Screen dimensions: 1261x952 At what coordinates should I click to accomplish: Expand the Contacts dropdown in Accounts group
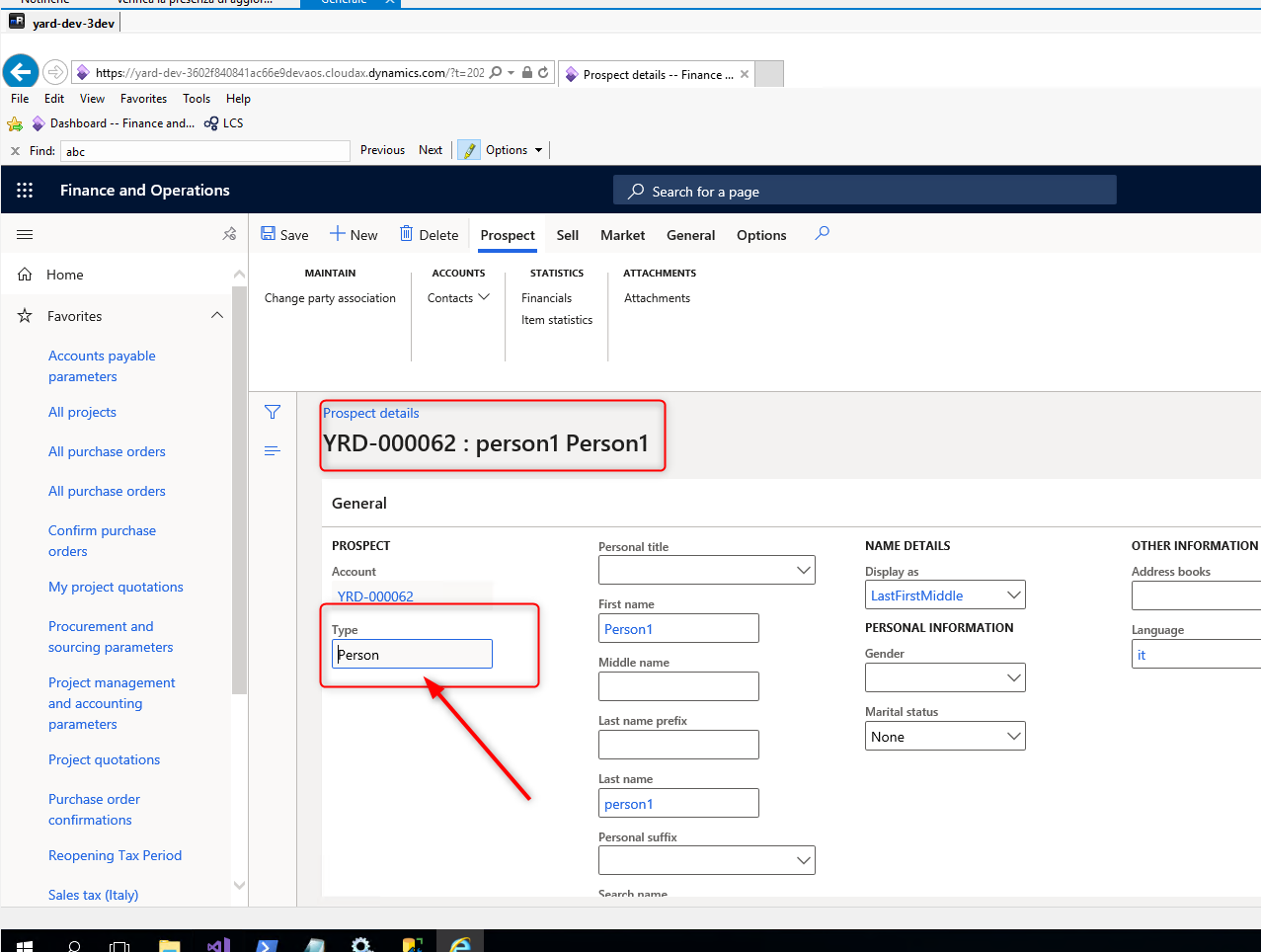coord(458,297)
